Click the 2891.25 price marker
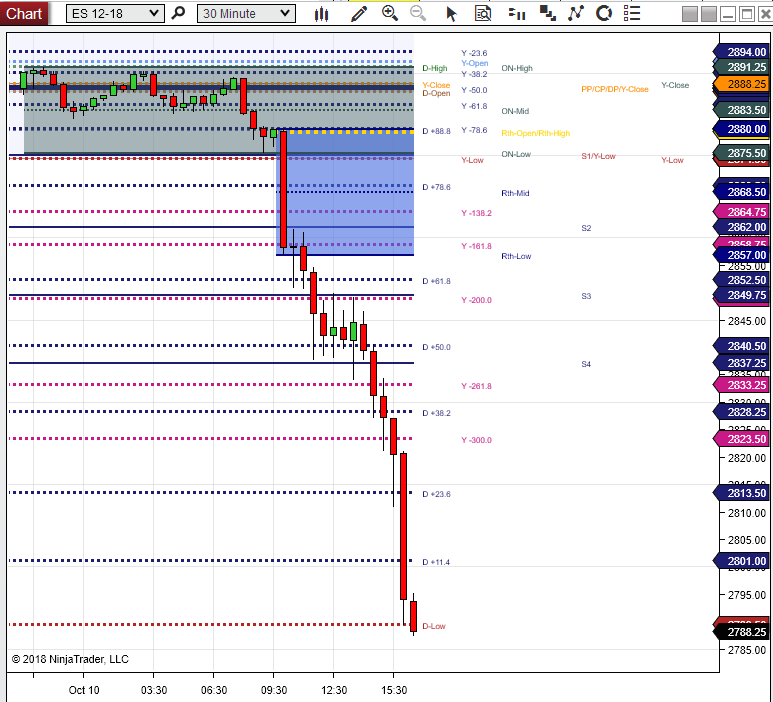The height and width of the screenshot is (702, 773). [x=741, y=67]
